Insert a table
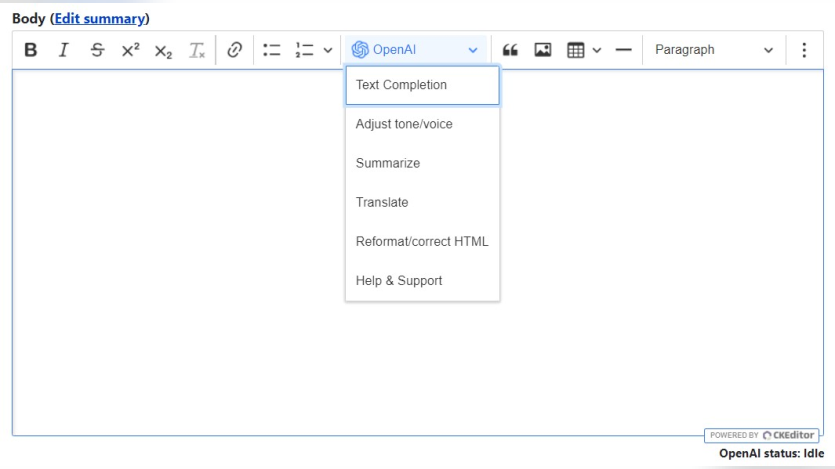The width and height of the screenshot is (835, 469). [x=576, y=50]
